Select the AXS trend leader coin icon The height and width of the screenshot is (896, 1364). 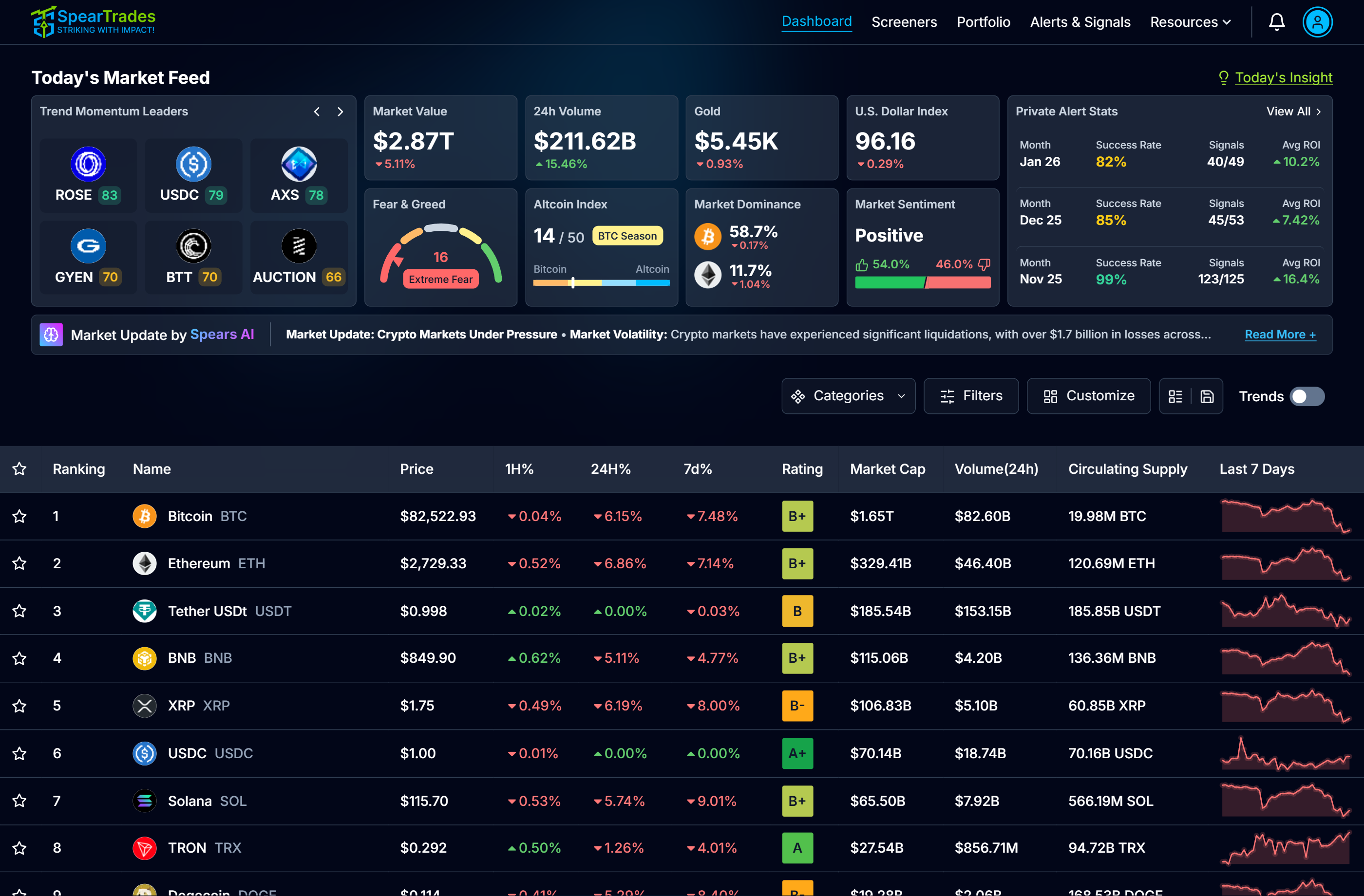click(x=299, y=165)
